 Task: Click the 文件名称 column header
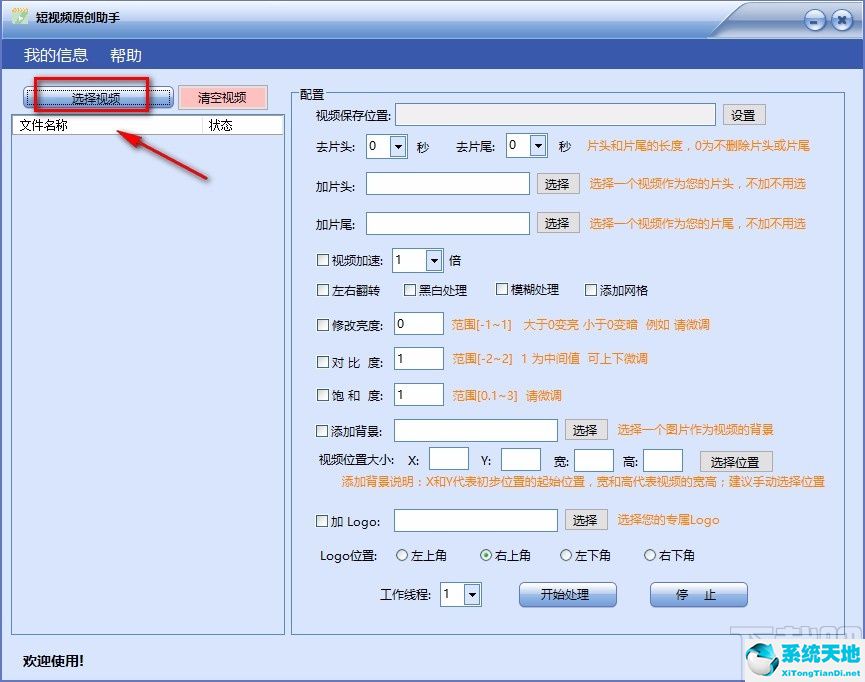click(x=108, y=125)
